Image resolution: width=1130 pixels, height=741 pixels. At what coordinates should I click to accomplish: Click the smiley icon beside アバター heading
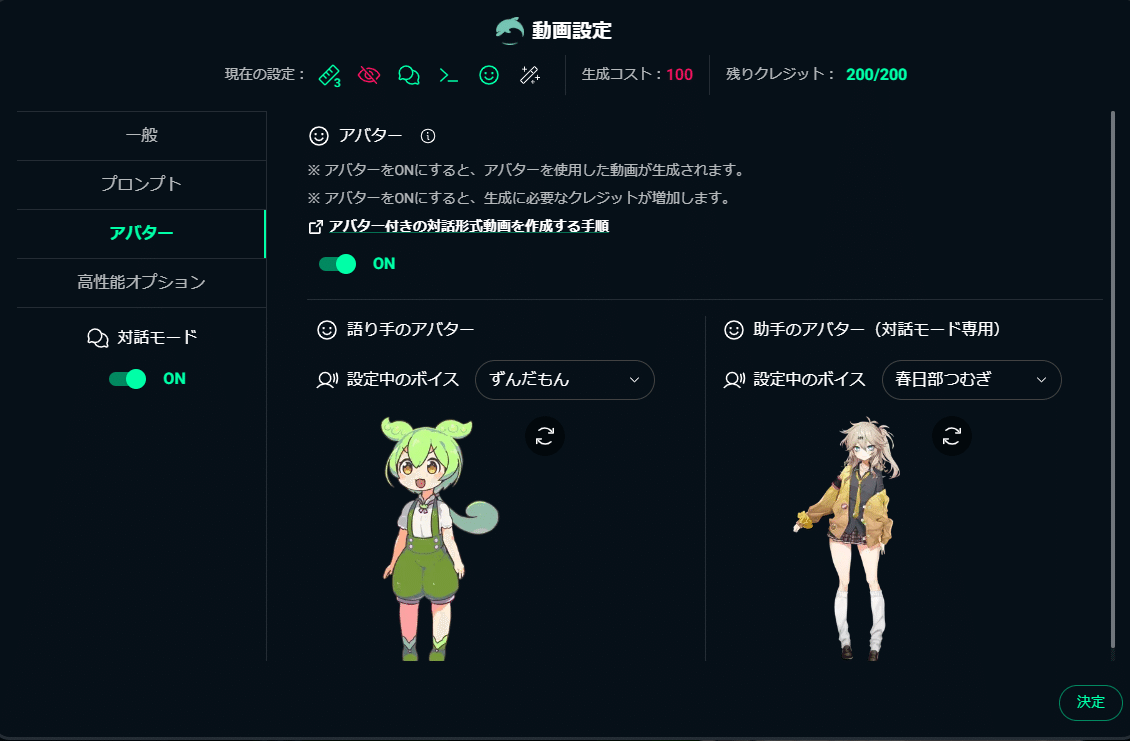coord(319,136)
